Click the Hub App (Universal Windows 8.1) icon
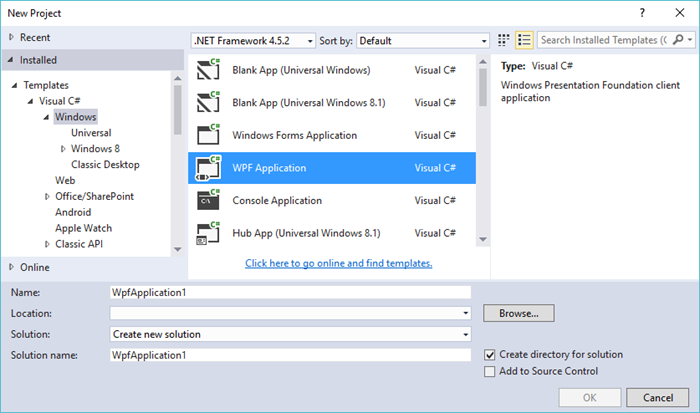Image resolution: width=700 pixels, height=413 pixels. [x=208, y=233]
